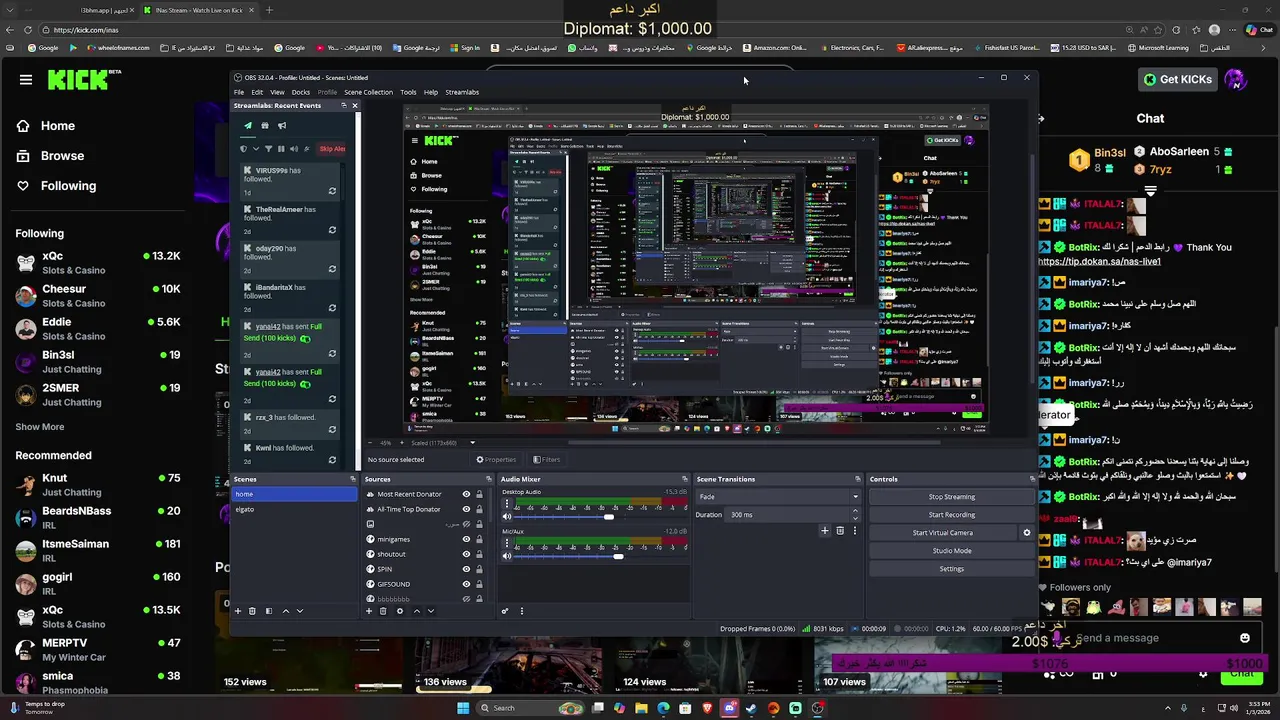
Task: Pause Streamlabs alert queue
Action: 281,149
